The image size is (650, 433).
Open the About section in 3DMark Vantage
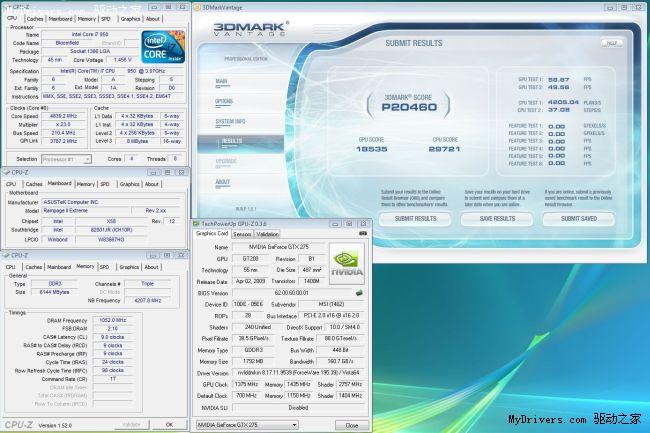click(x=222, y=182)
